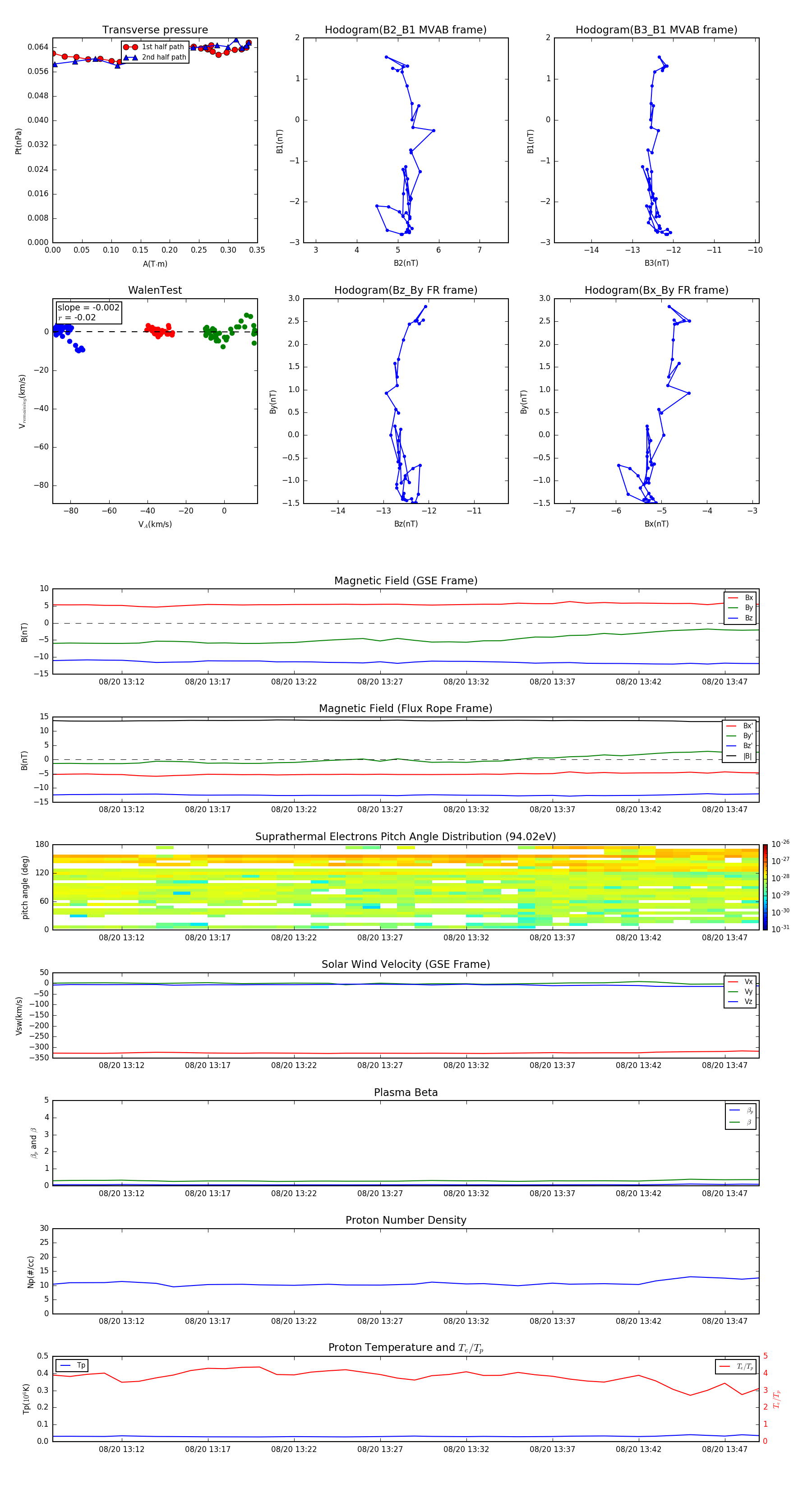
Task: Click the "pitch angle (deg)" y-axis label
Action: click(25, 887)
